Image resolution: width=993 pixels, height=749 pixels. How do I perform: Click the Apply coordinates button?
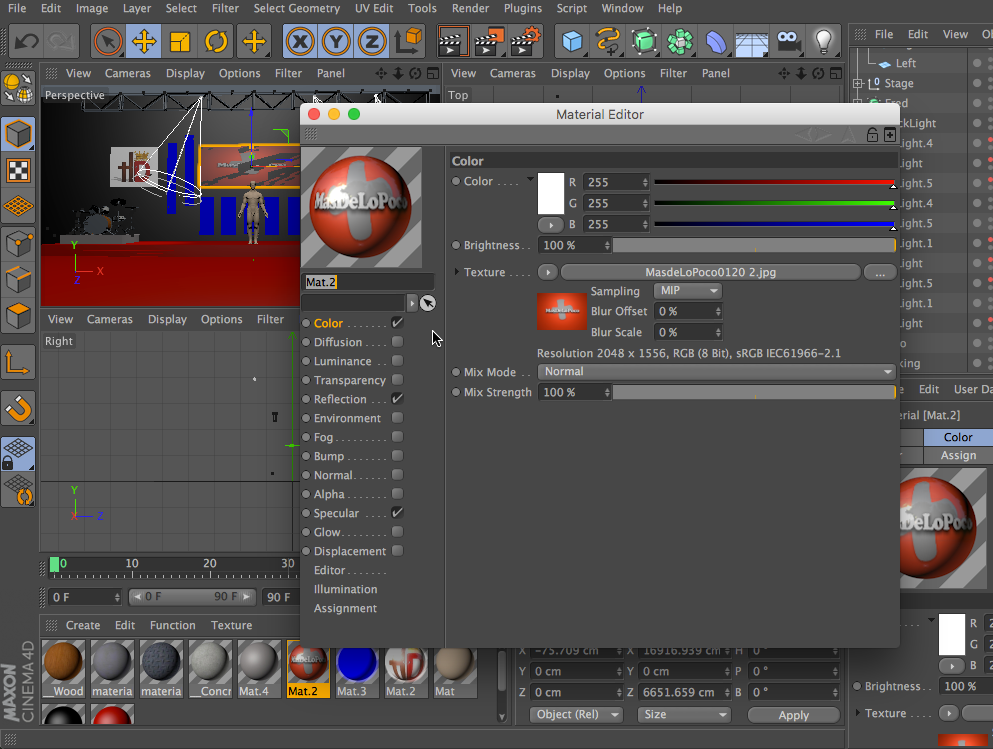794,715
